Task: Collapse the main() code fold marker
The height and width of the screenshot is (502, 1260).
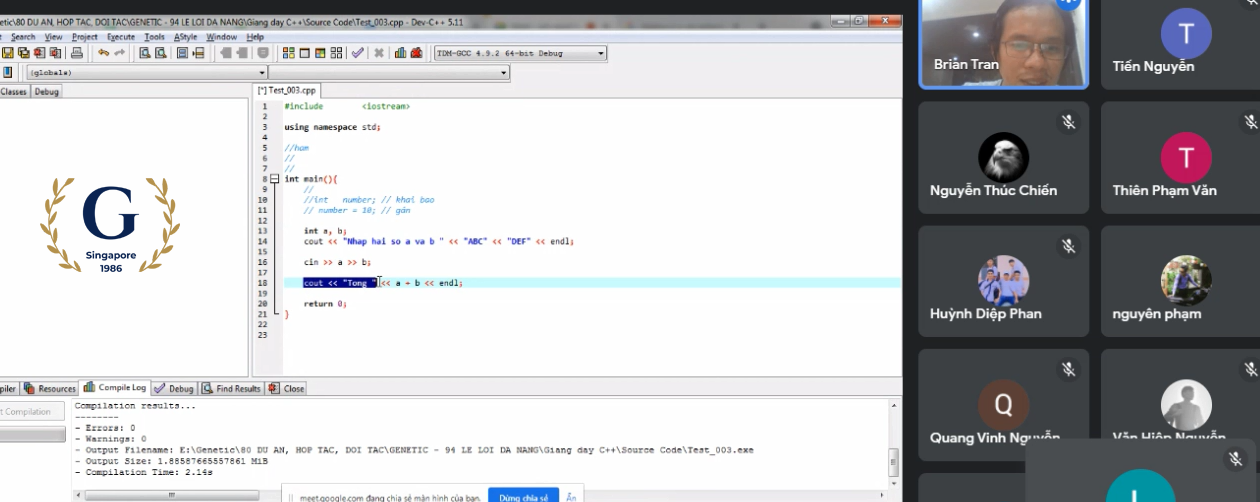Action: click(x=275, y=179)
